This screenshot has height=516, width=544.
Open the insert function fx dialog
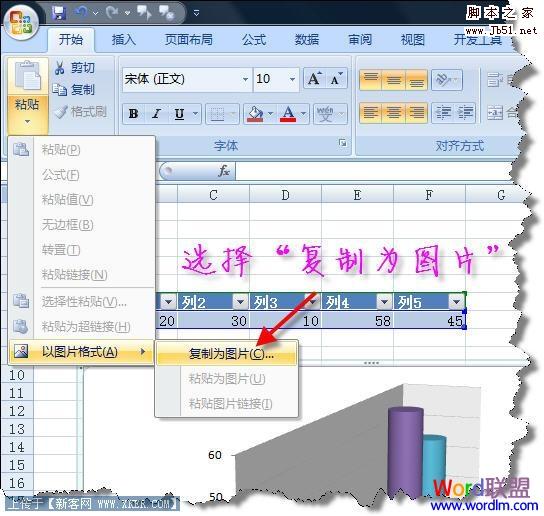click(x=224, y=171)
